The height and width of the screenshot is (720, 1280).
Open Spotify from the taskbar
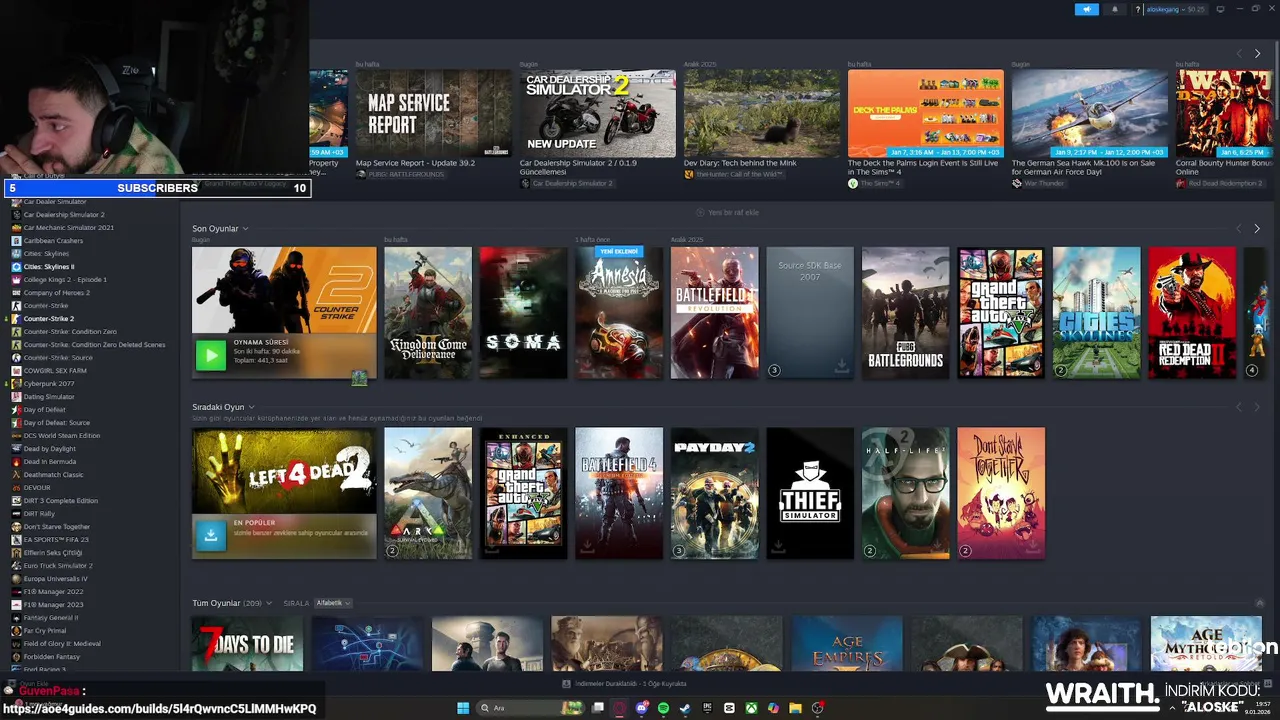[663, 708]
